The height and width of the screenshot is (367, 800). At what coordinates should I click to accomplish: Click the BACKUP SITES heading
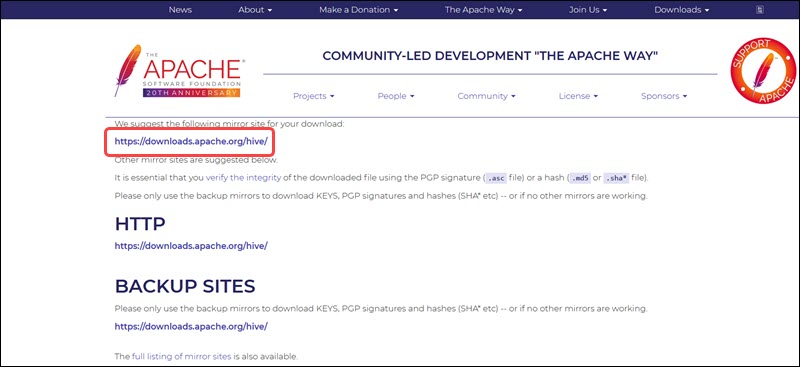[x=185, y=286]
